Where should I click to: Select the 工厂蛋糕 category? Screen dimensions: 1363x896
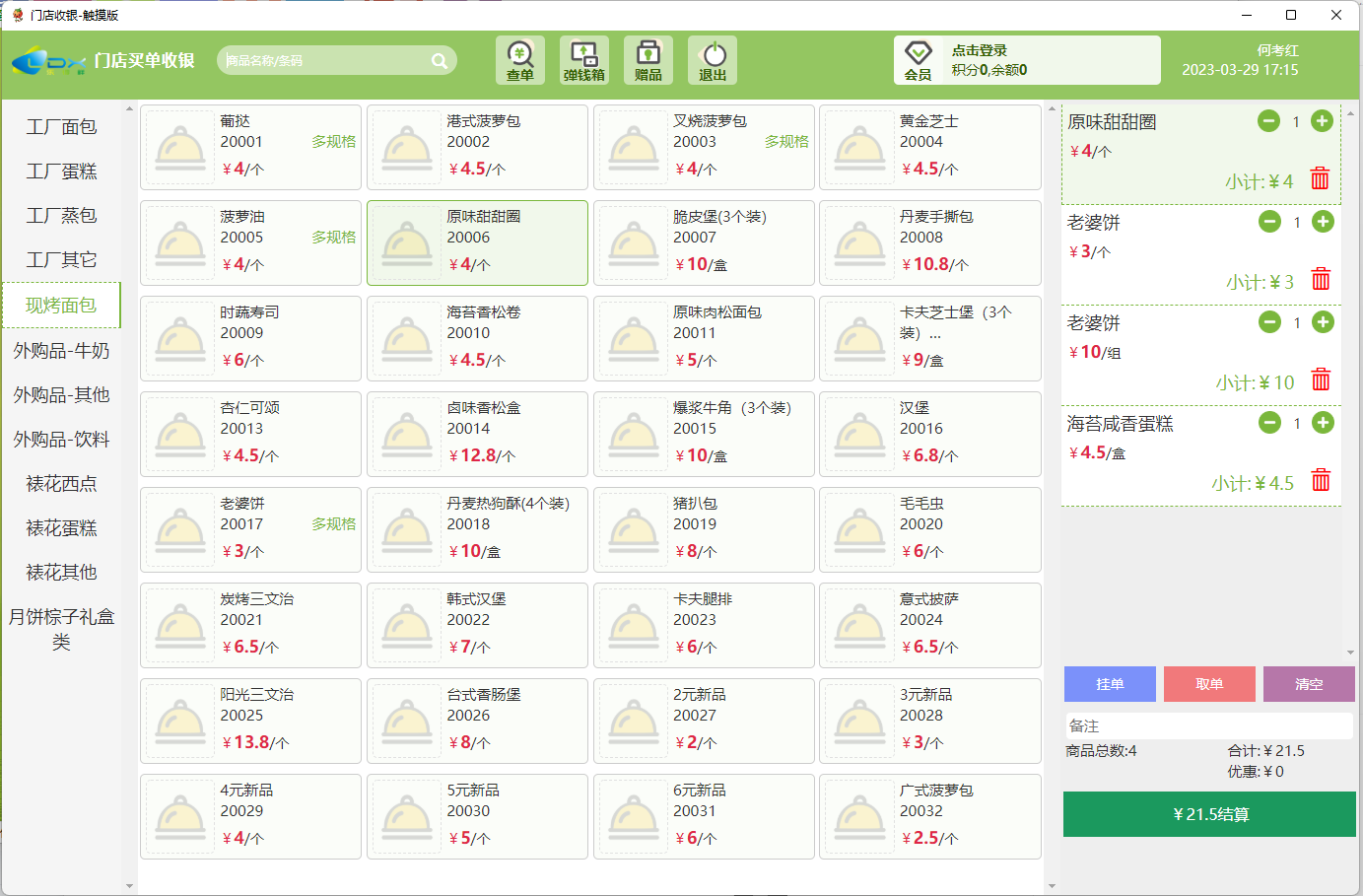61,172
